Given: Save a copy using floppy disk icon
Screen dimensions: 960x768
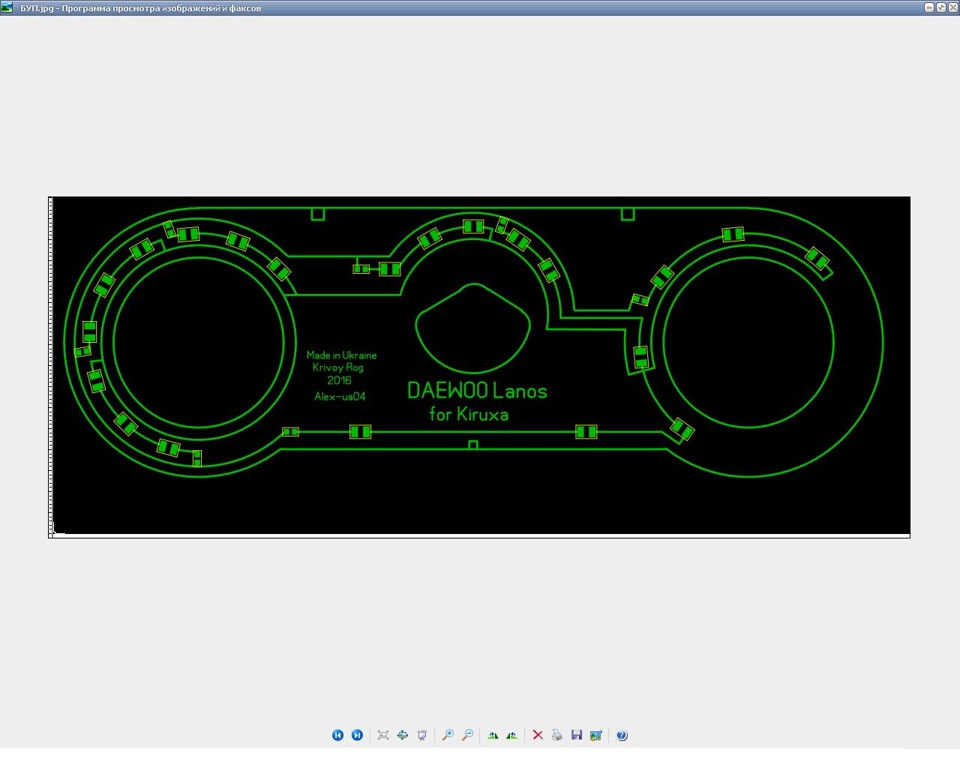Looking at the screenshot, I should pos(577,735).
